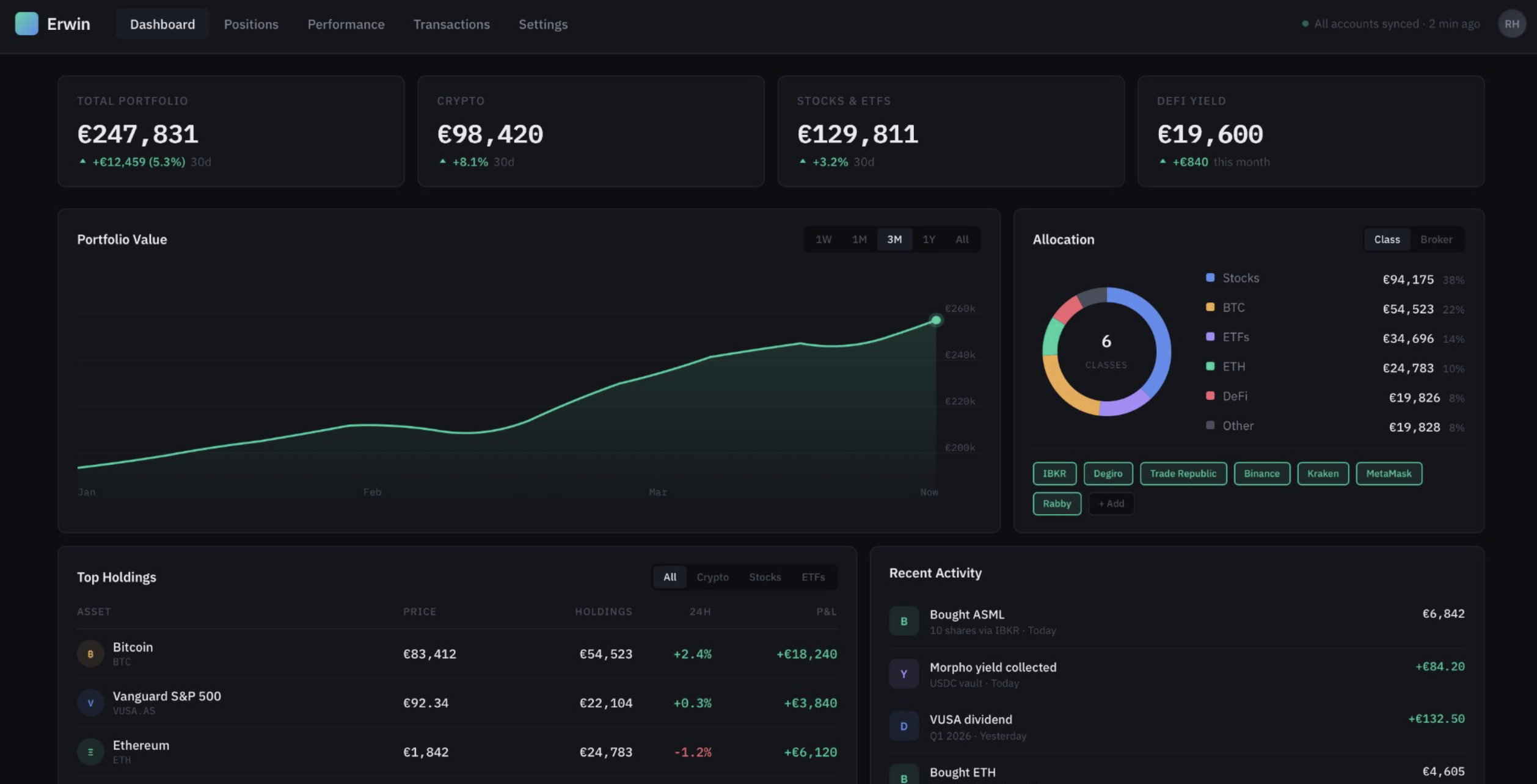Select the 1Y portfolio chart range
The image size is (1537, 784).
(x=929, y=239)
